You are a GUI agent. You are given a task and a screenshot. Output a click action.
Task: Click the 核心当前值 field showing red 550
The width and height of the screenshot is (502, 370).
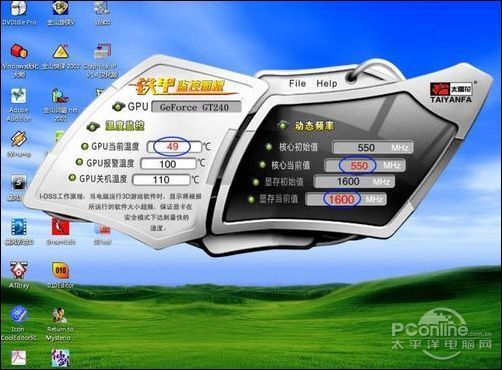pos(365,165)
